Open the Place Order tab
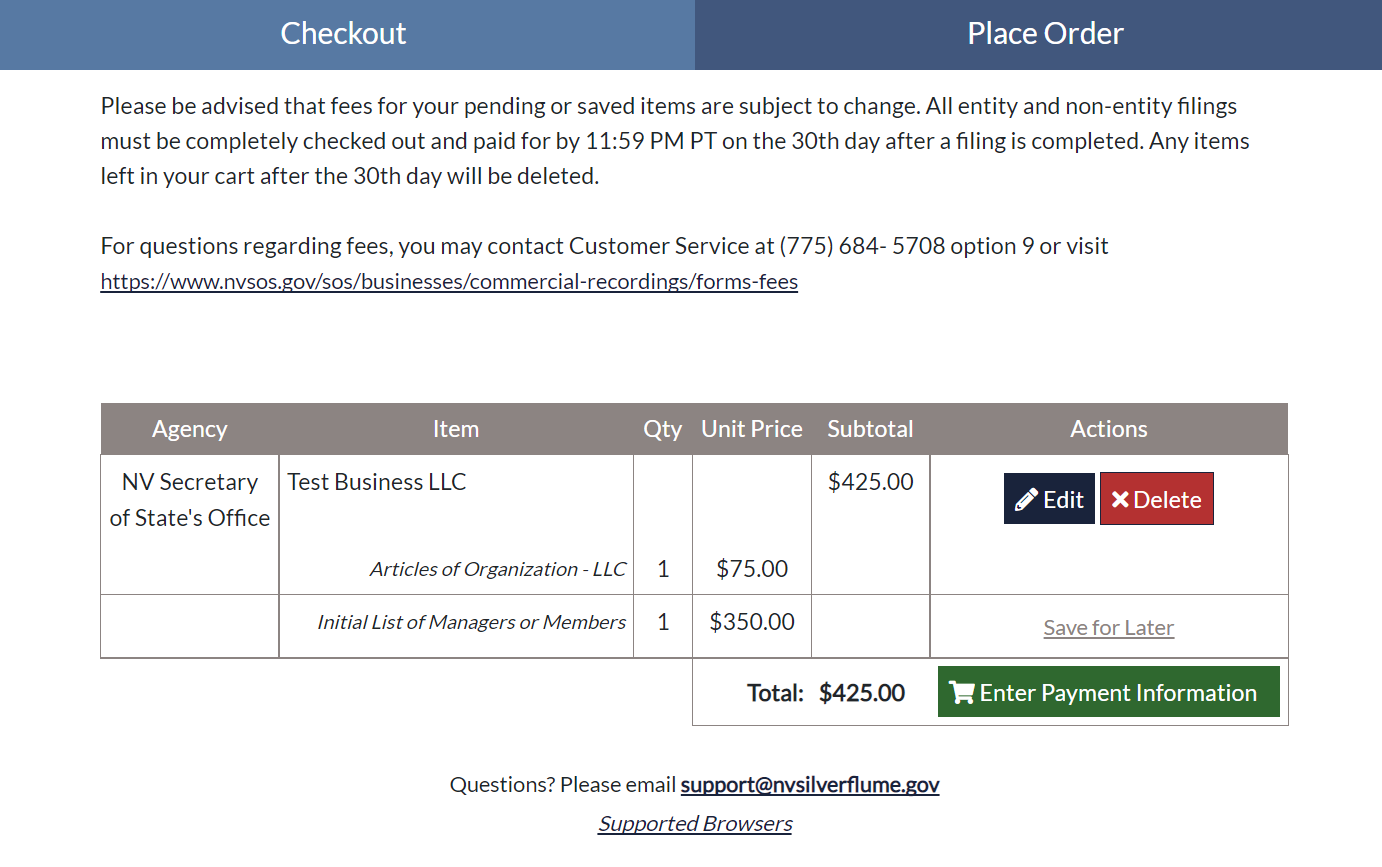The height and width of the screenshot is (867, 1382). 1045,34
